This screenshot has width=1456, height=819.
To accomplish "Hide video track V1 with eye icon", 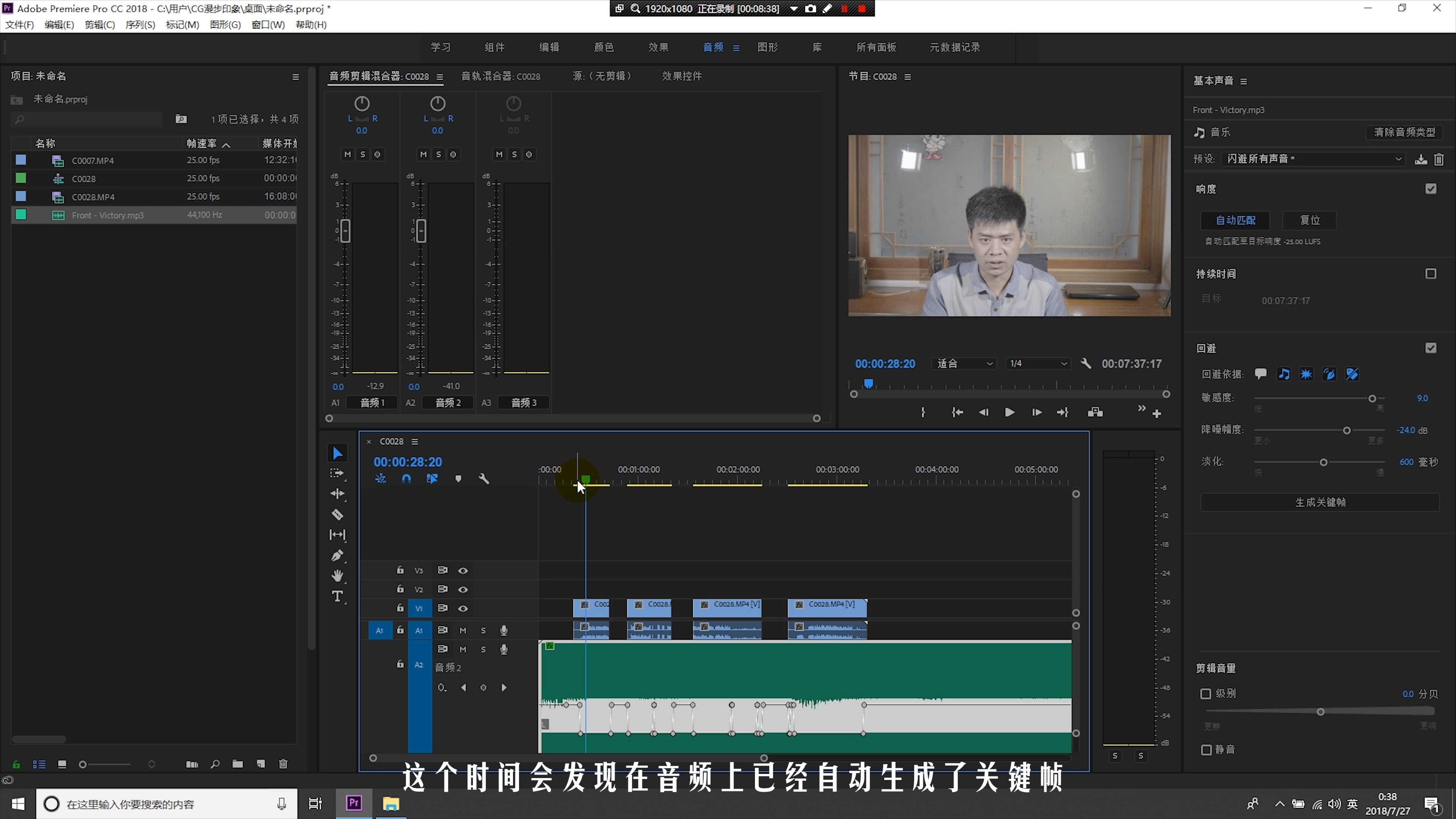I will [463, 608].
